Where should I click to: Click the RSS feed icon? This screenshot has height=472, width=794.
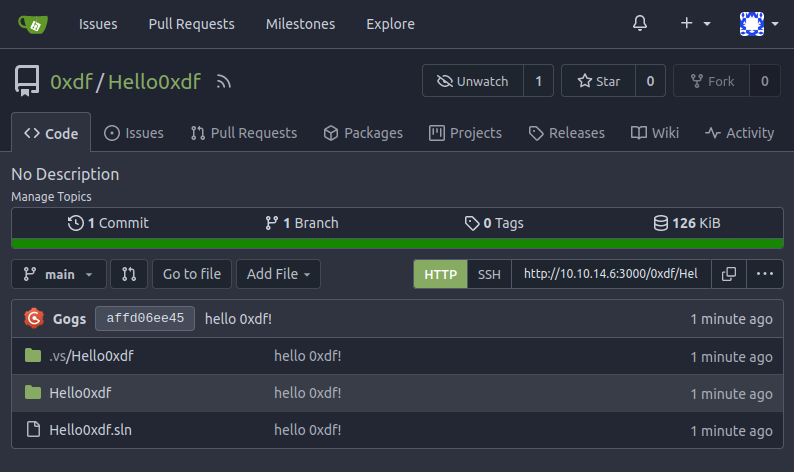pyautogui.click(x=224, y=82)
